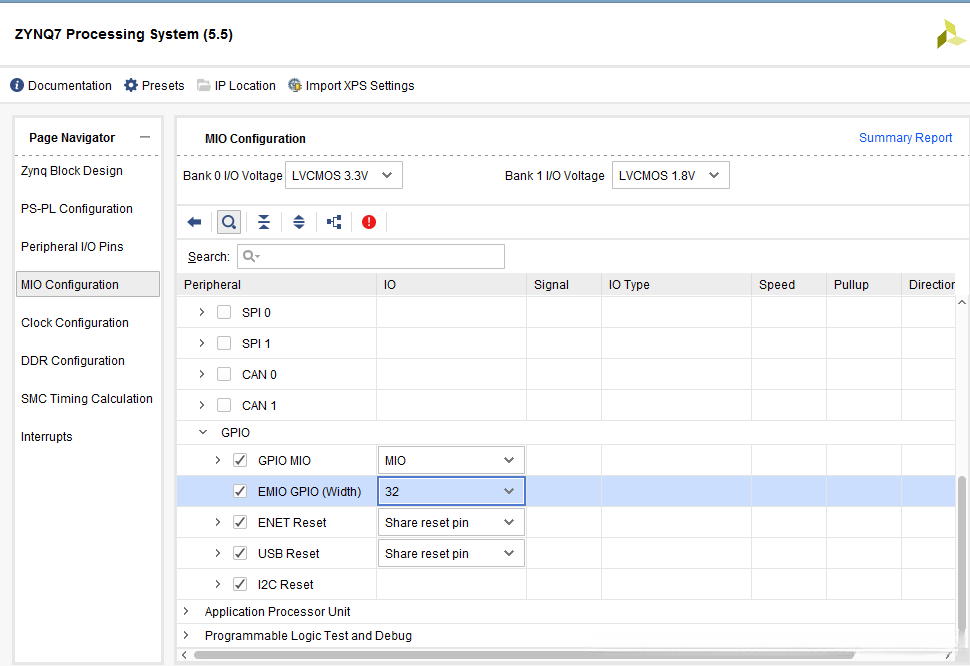Collapse the Page Navigator using minus icon
This screenshot has width=970, height=666.
(x=145, y=138)
